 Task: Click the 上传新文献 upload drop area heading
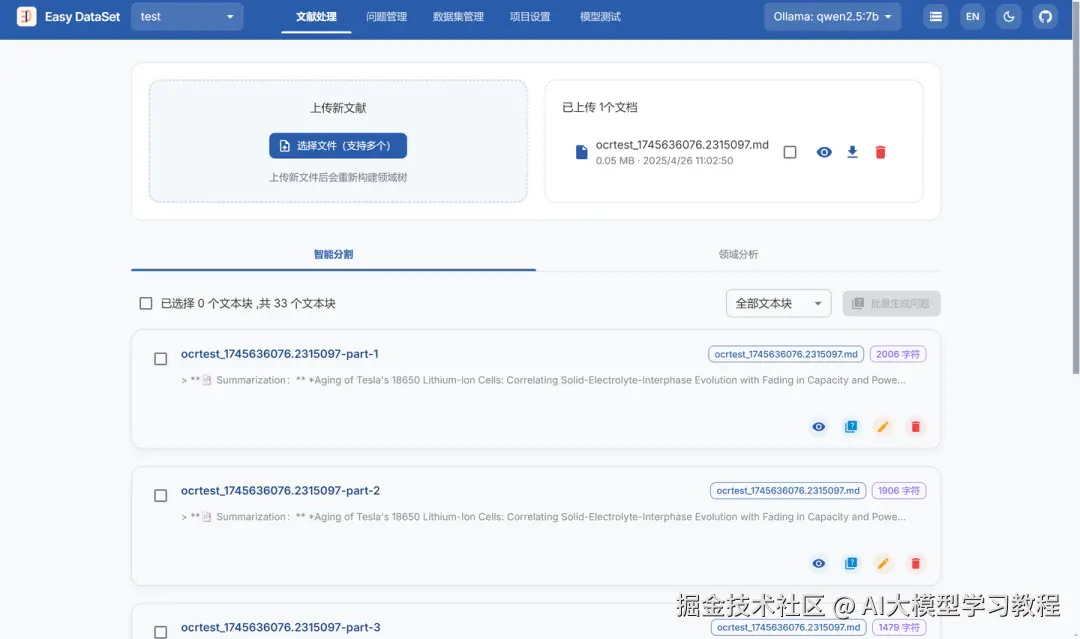(x=338, y=108)
